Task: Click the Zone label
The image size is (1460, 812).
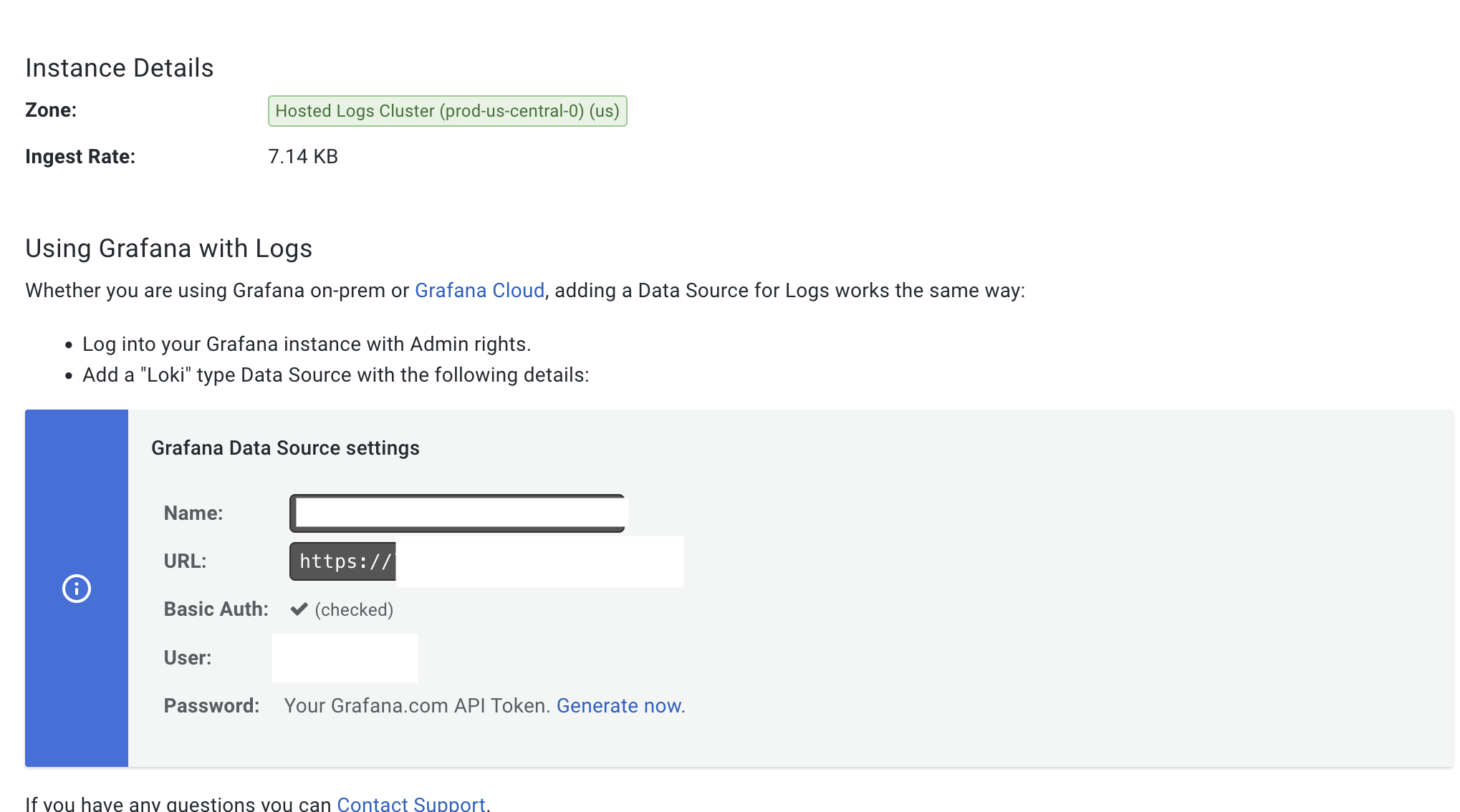Action: coord(51,110)
